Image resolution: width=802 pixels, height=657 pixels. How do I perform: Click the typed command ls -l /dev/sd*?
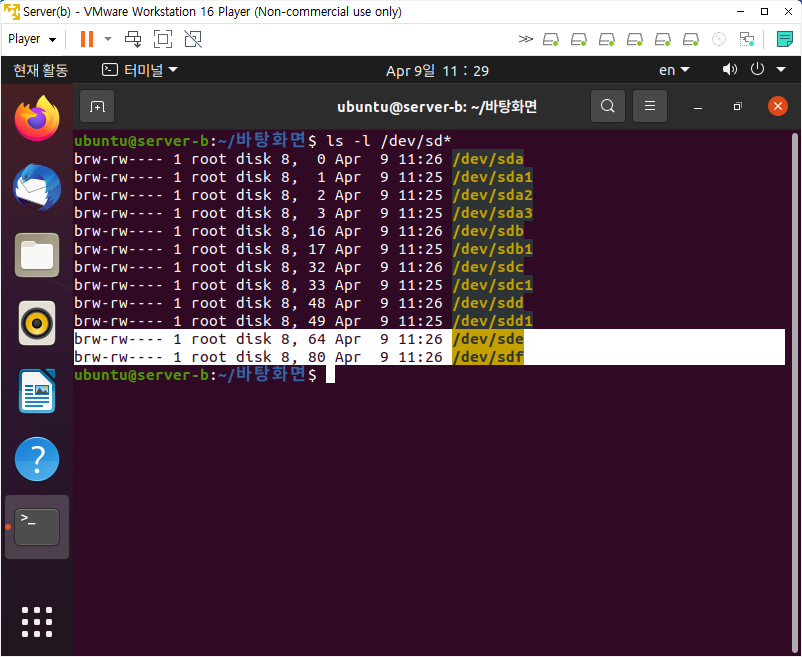click(x=389, y=141)
